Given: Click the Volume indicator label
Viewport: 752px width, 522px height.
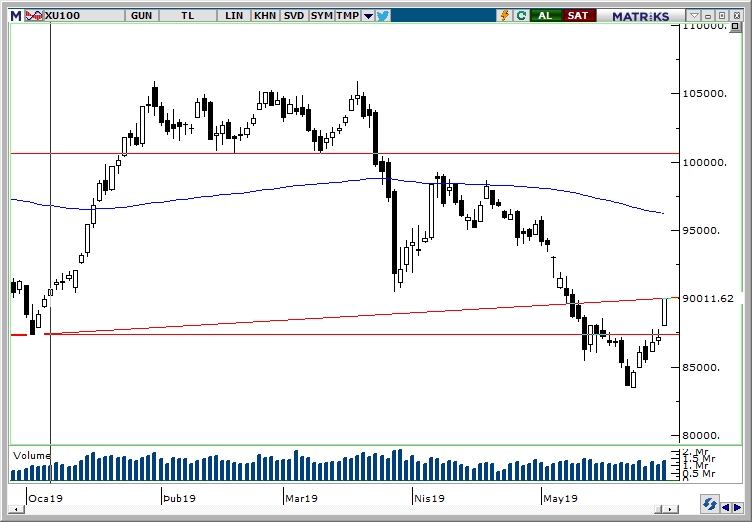Looking at the screenshot, I should coord(32,455).
